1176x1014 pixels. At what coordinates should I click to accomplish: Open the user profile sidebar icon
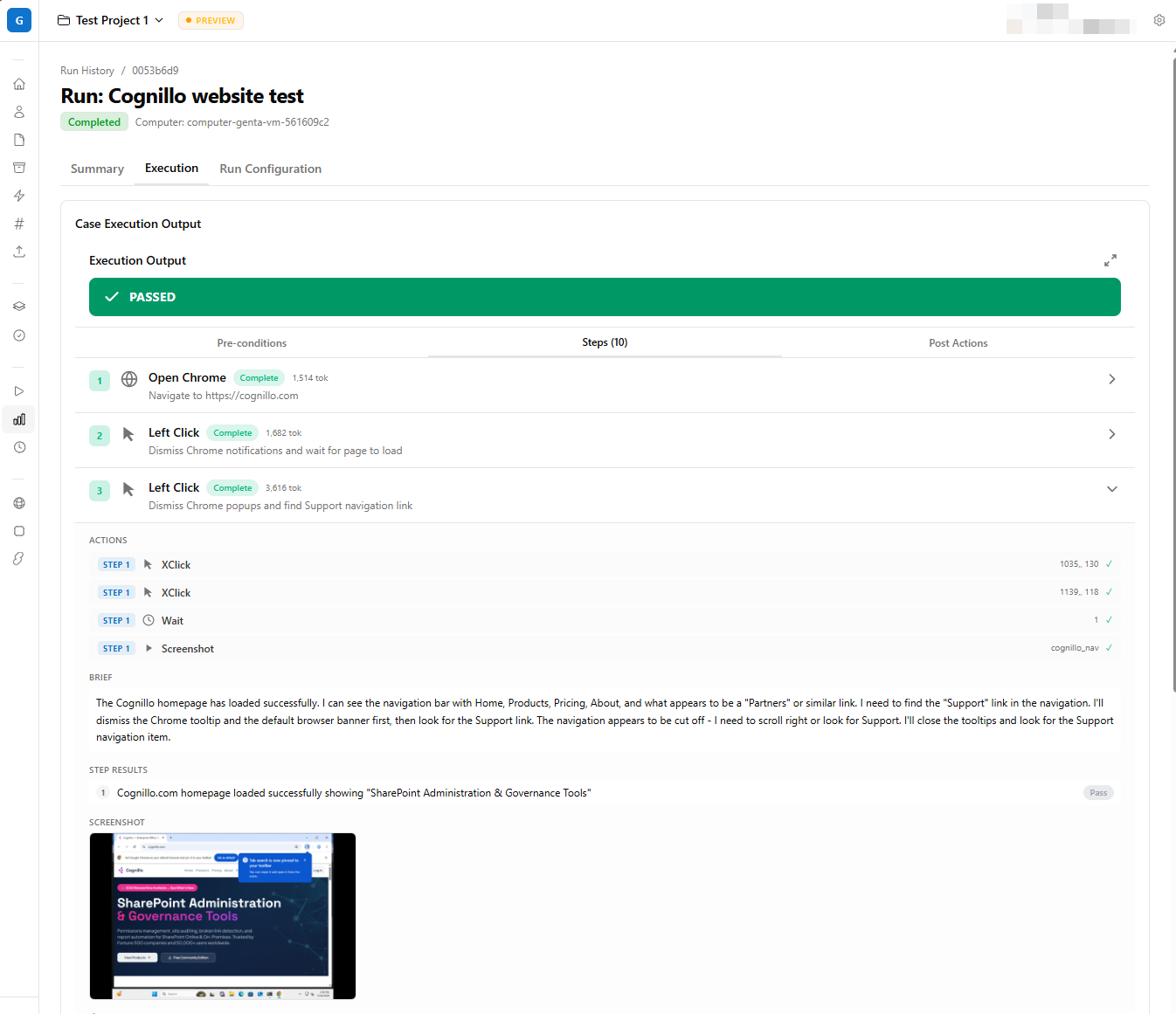[19, 112]
